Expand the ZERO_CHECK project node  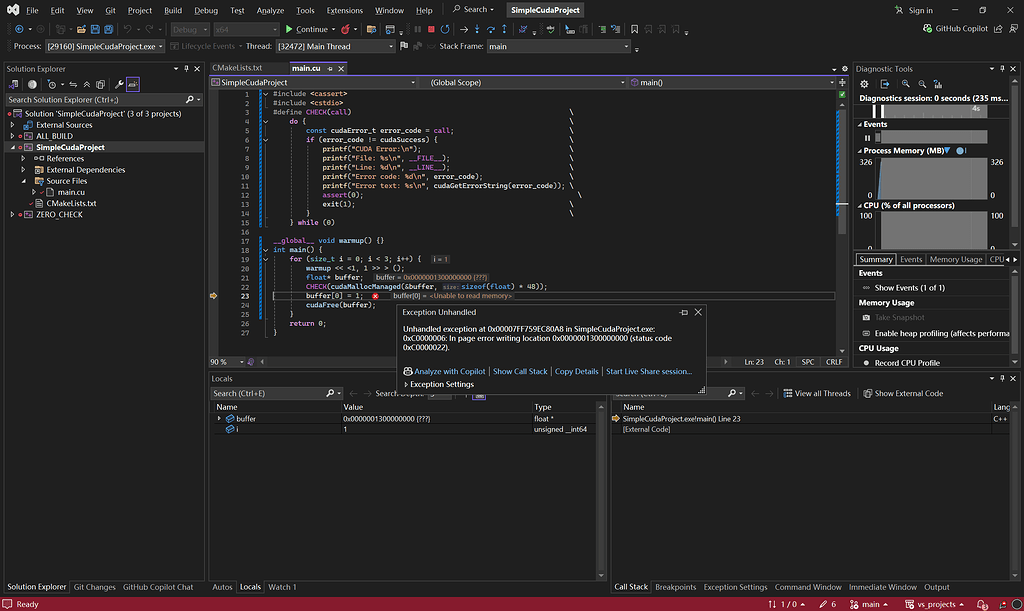(x=12, y=215)
